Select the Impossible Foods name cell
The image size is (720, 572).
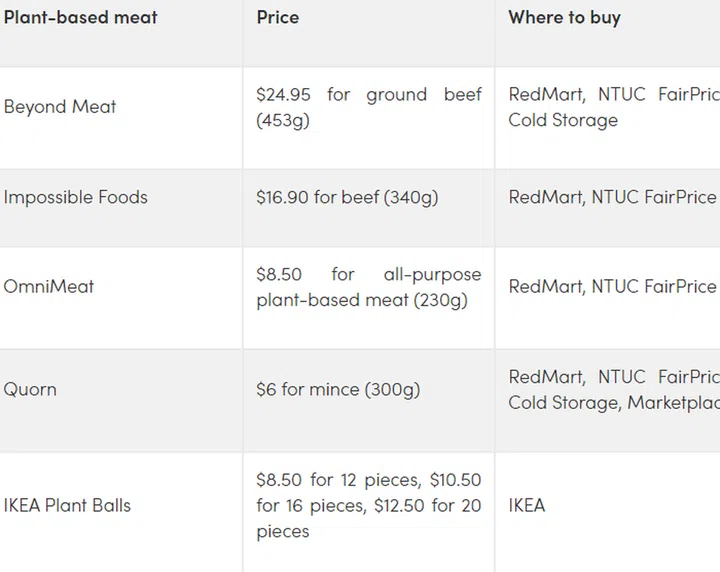75,197
